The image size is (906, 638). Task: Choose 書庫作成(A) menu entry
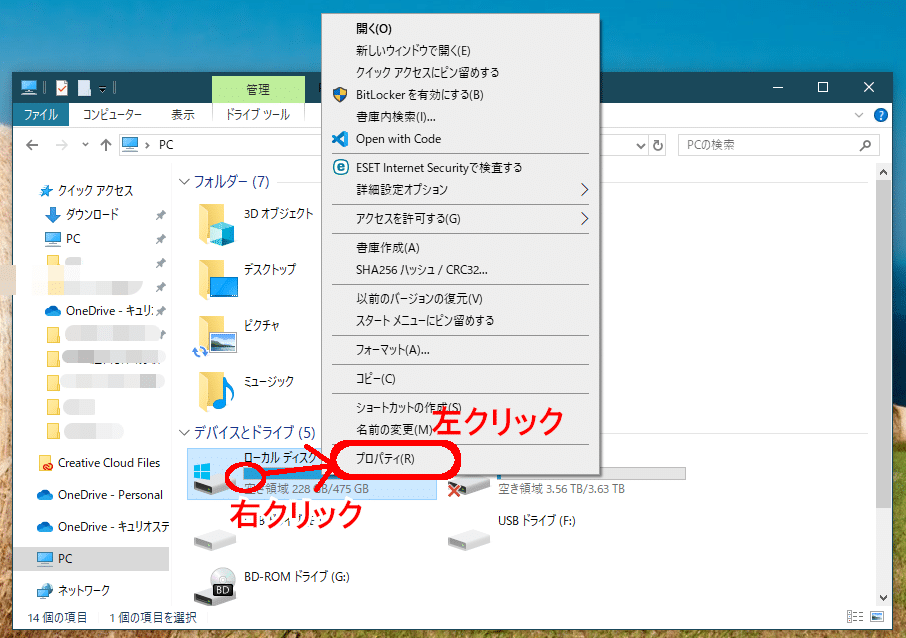pos(387,248)
